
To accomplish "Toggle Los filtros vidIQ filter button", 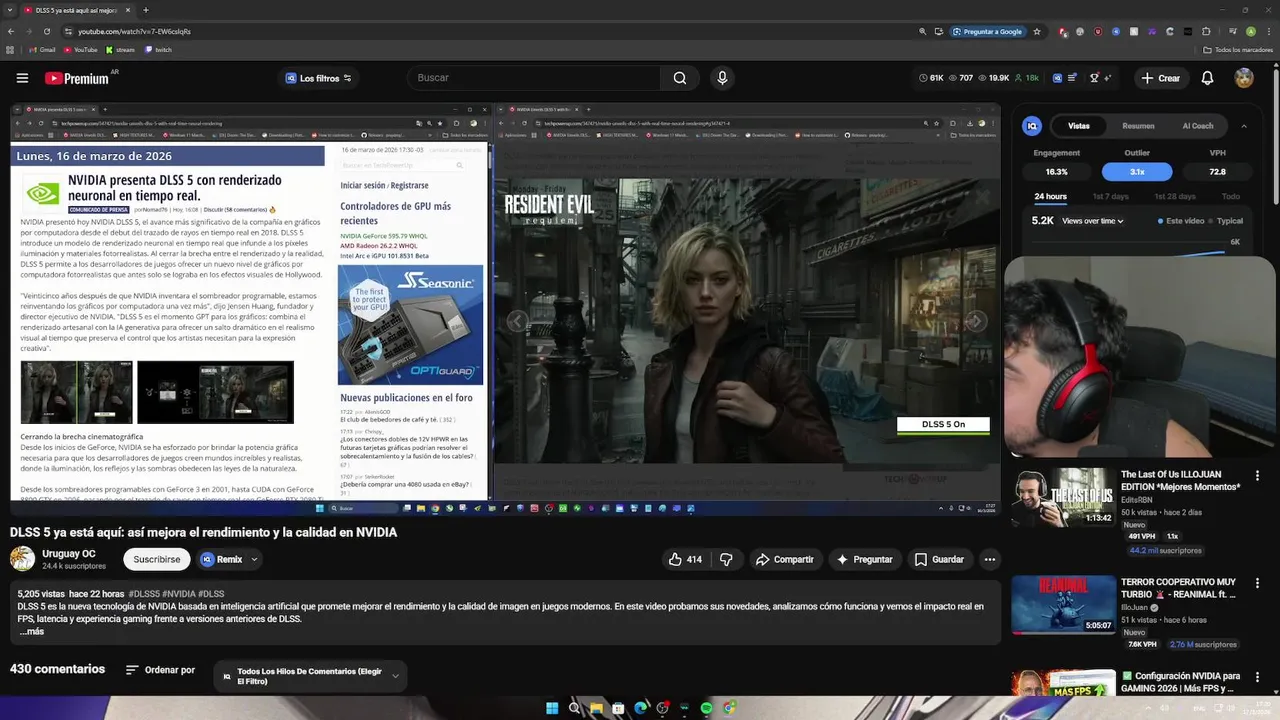I will coord(319,78).
